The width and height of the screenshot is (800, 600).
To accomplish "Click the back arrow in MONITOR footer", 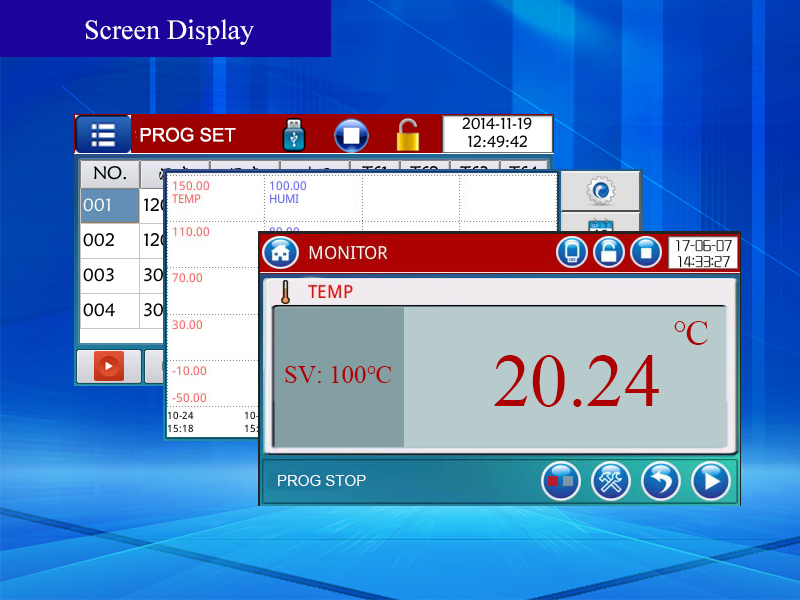I will coord(661,481).
